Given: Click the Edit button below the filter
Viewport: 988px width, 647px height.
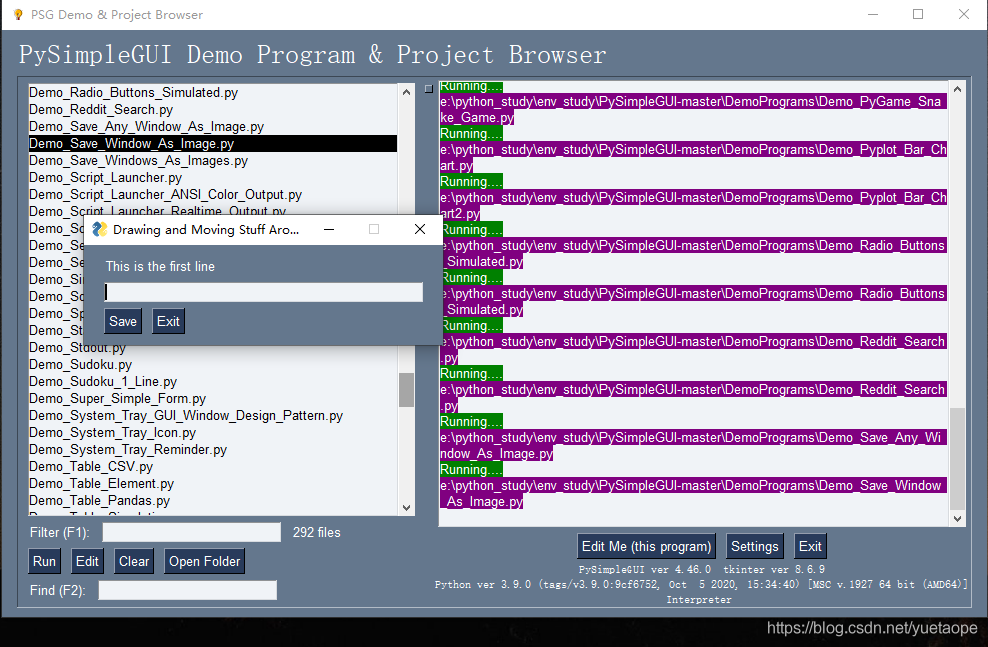Looking at the screenshot, I should point(87,561).
